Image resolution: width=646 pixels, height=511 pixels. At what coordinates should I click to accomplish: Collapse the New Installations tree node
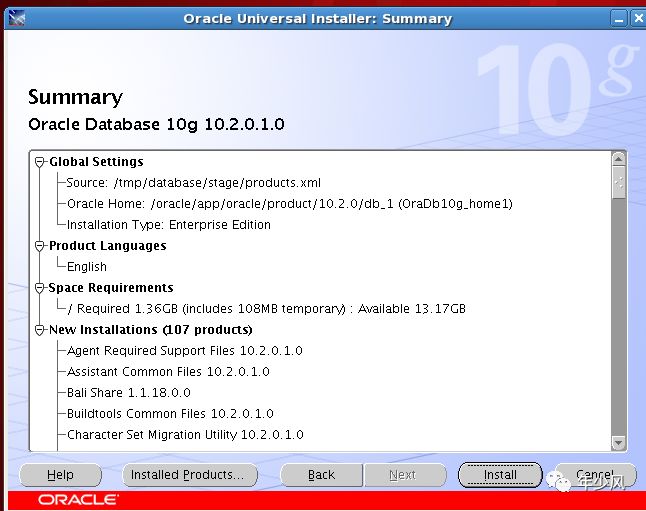pos(40,330)
